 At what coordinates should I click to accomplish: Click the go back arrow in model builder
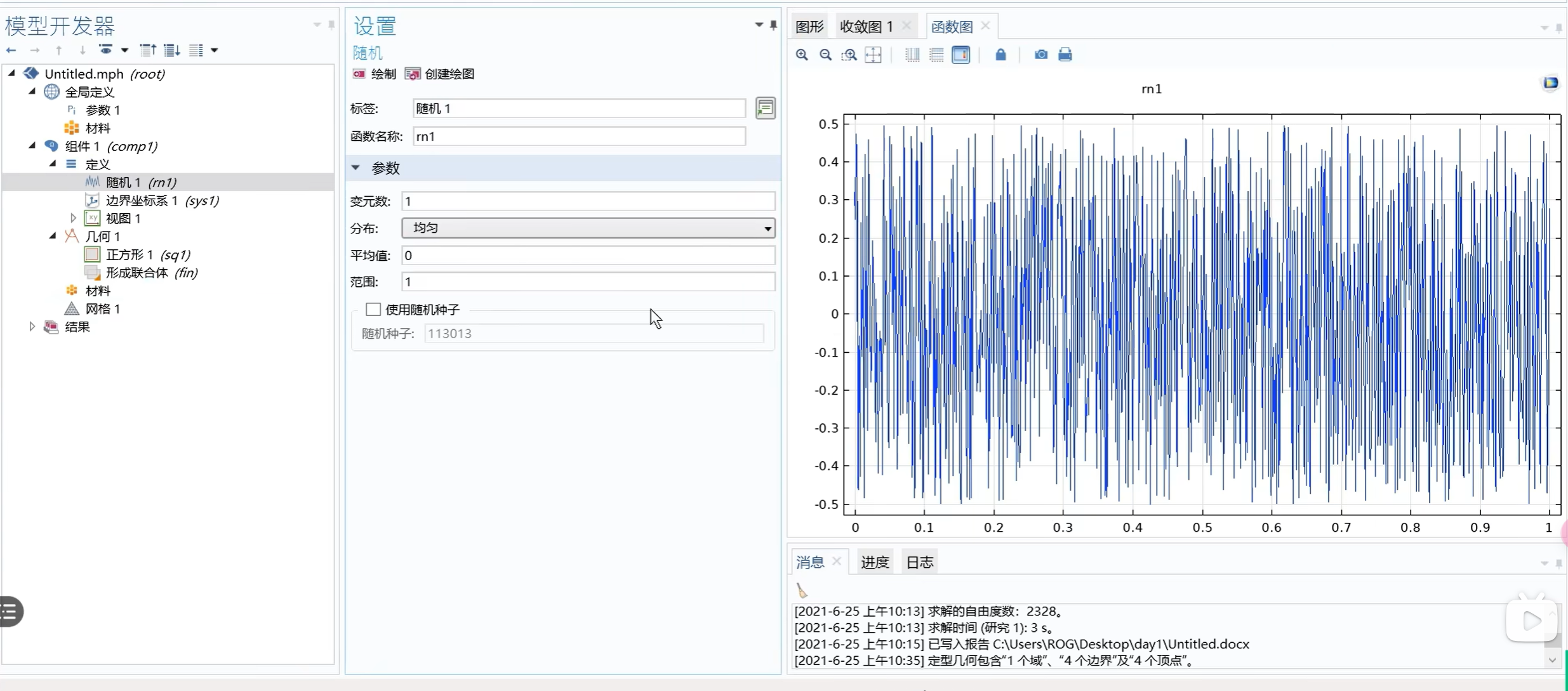pos(11,50)
